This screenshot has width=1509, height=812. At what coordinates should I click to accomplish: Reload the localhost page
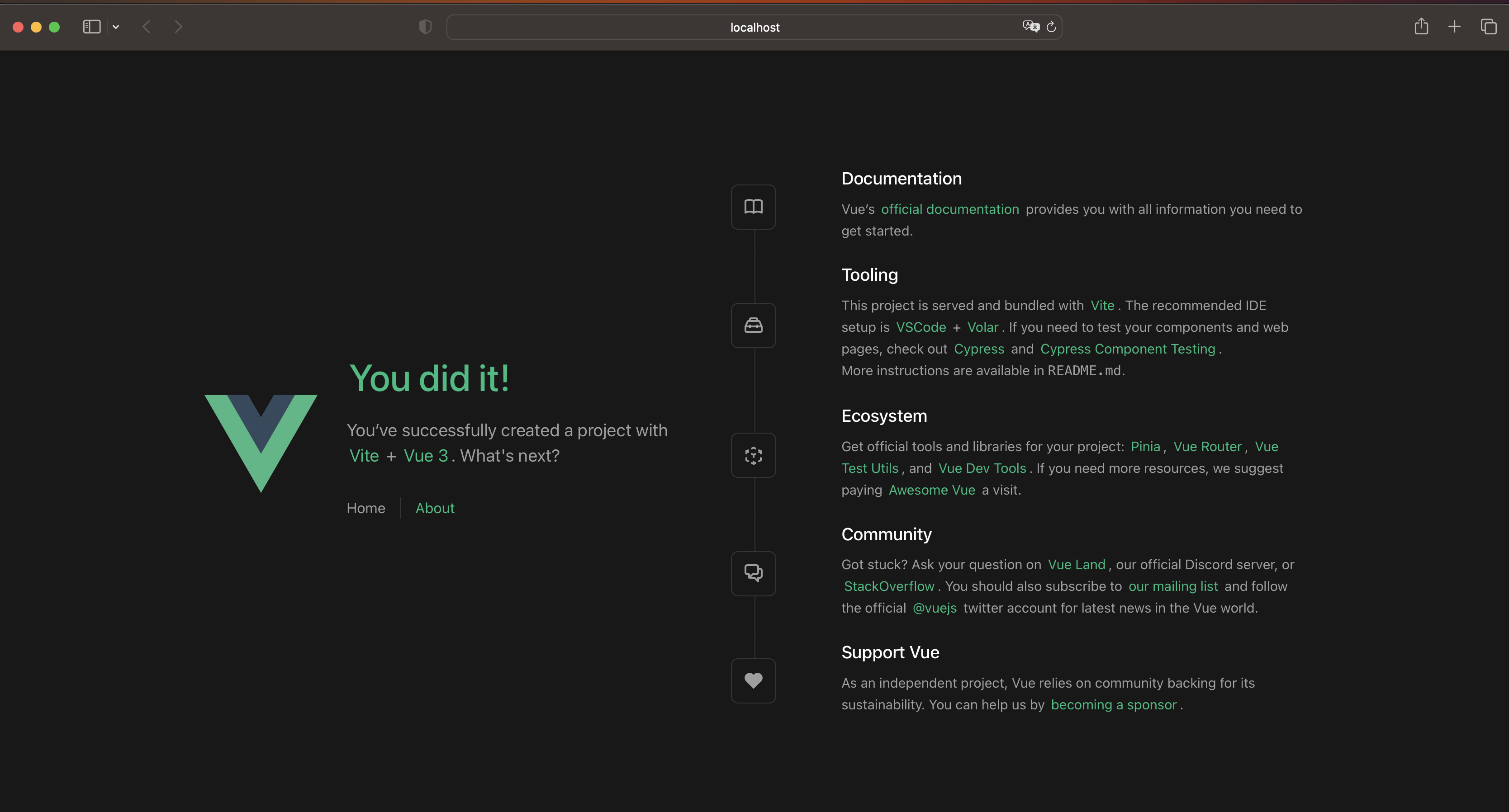coord(1052,27)
